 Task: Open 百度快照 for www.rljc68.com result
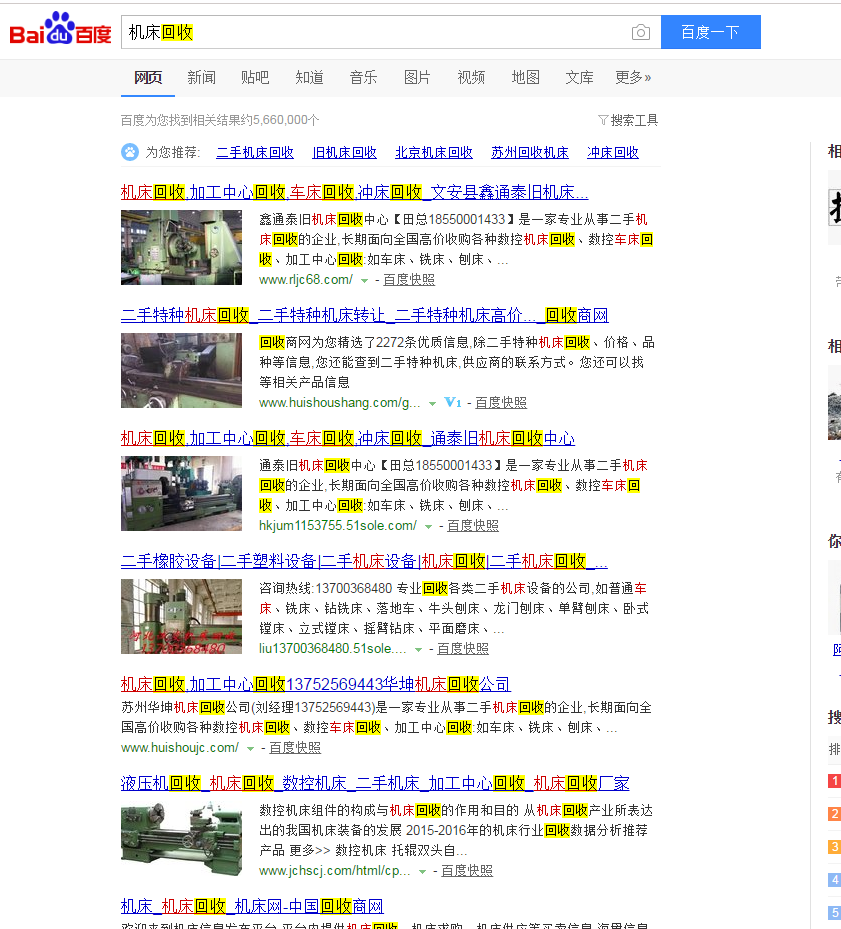coord(409,280)
